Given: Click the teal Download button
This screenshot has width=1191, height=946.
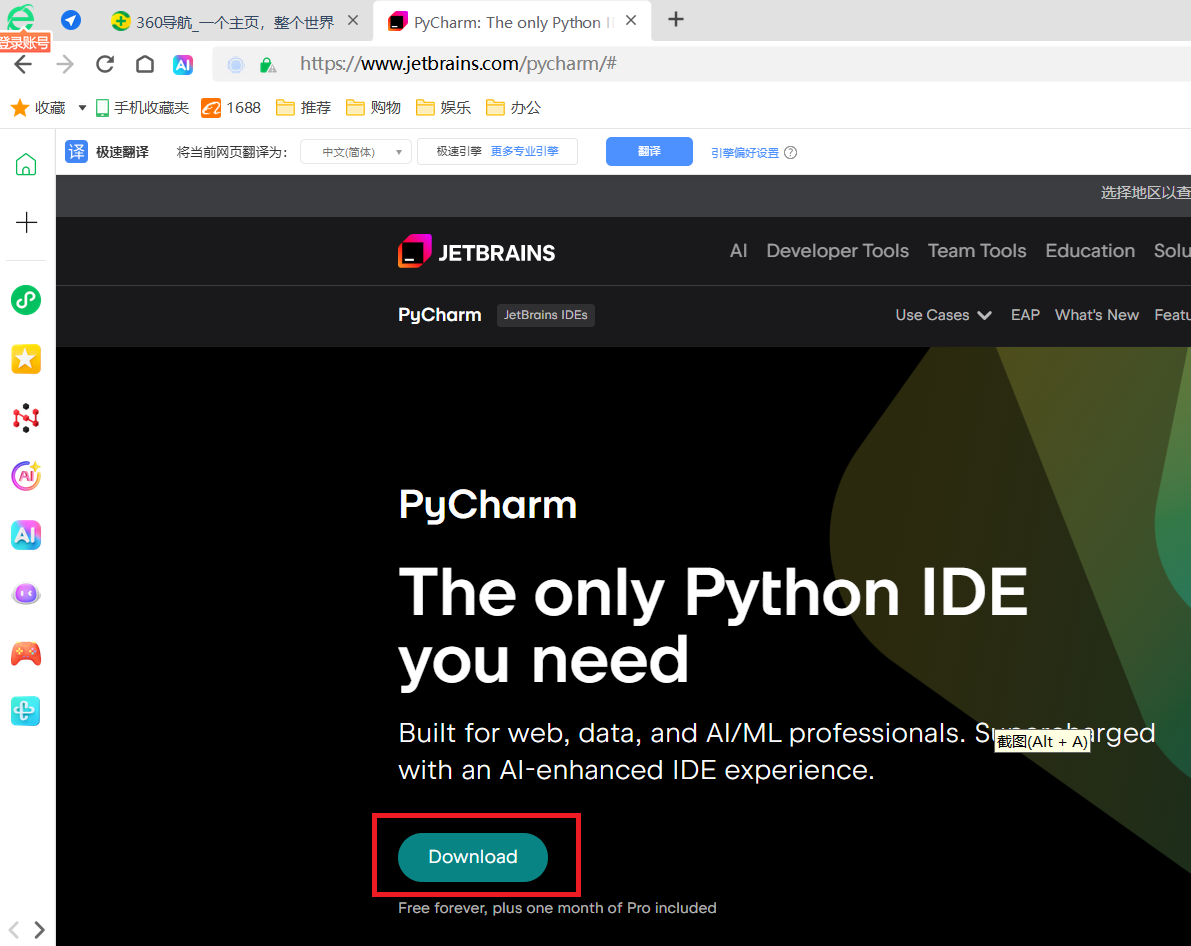Looking at the screenshot, I should pos(472,857).
